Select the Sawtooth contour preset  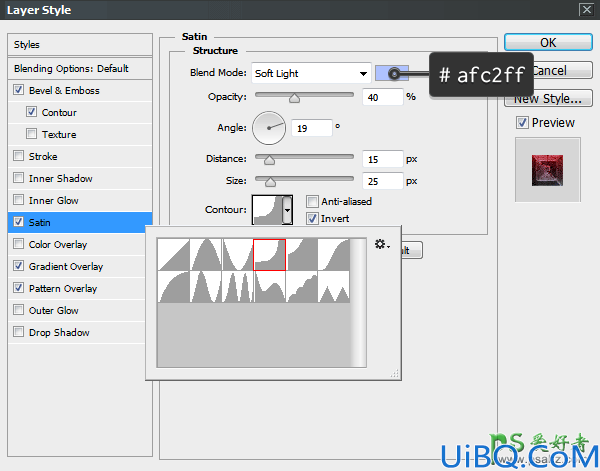334,287
